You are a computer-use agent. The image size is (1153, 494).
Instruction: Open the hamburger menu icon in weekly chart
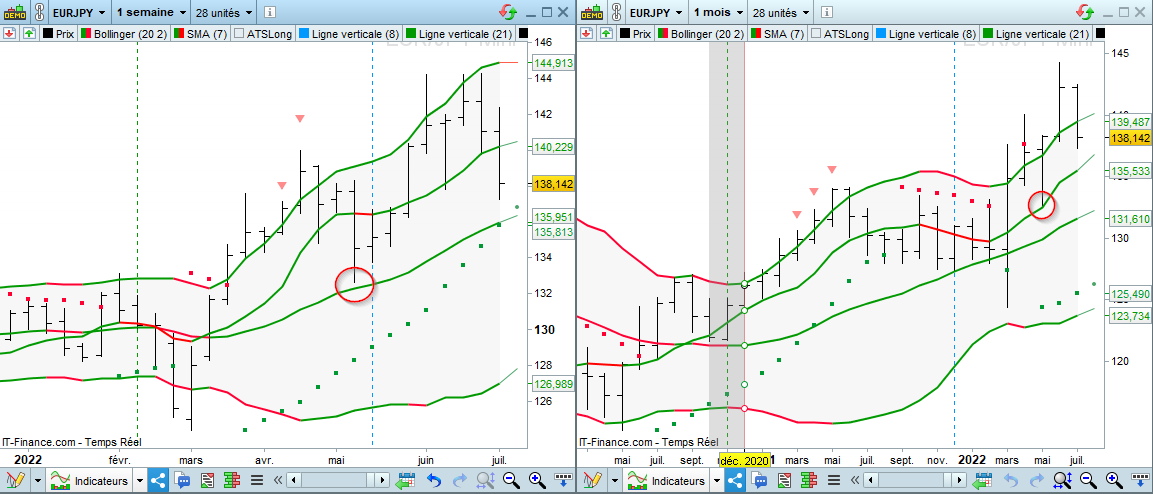pos(257,481)
